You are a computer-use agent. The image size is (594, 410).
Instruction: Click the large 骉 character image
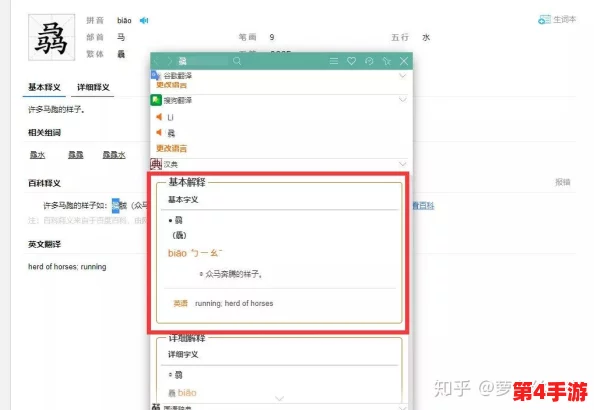coord(52,37)
